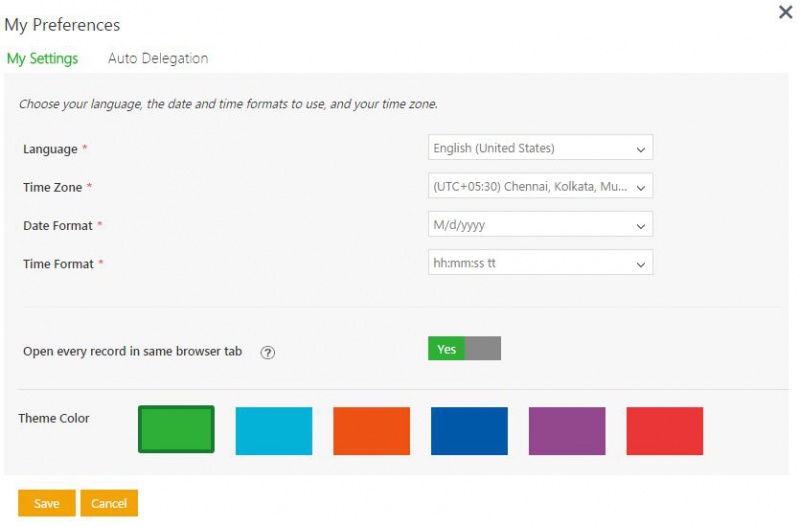Select the green theme color
800x527 pixels.
point(176,430)
